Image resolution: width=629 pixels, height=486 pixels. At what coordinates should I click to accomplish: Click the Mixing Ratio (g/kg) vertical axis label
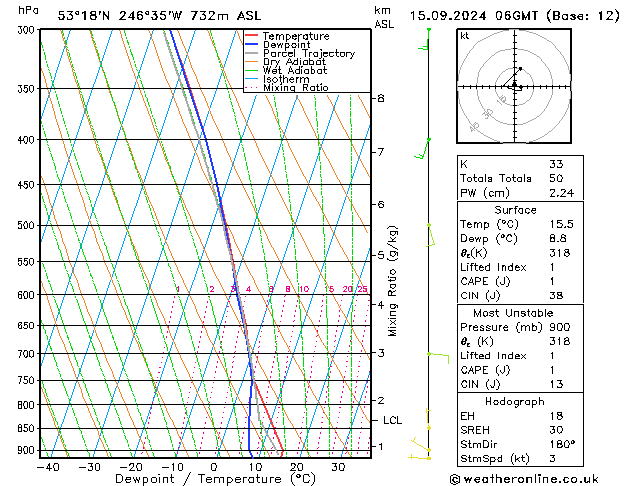click(392, 281)
